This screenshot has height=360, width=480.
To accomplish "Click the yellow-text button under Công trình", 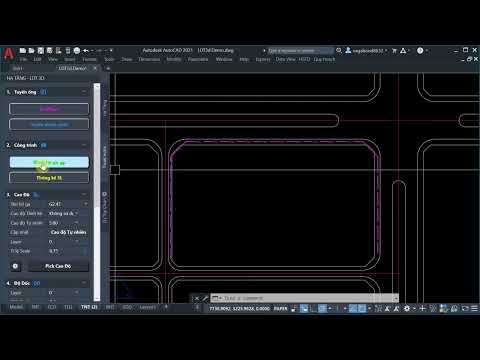I will (x=49, y=178).
